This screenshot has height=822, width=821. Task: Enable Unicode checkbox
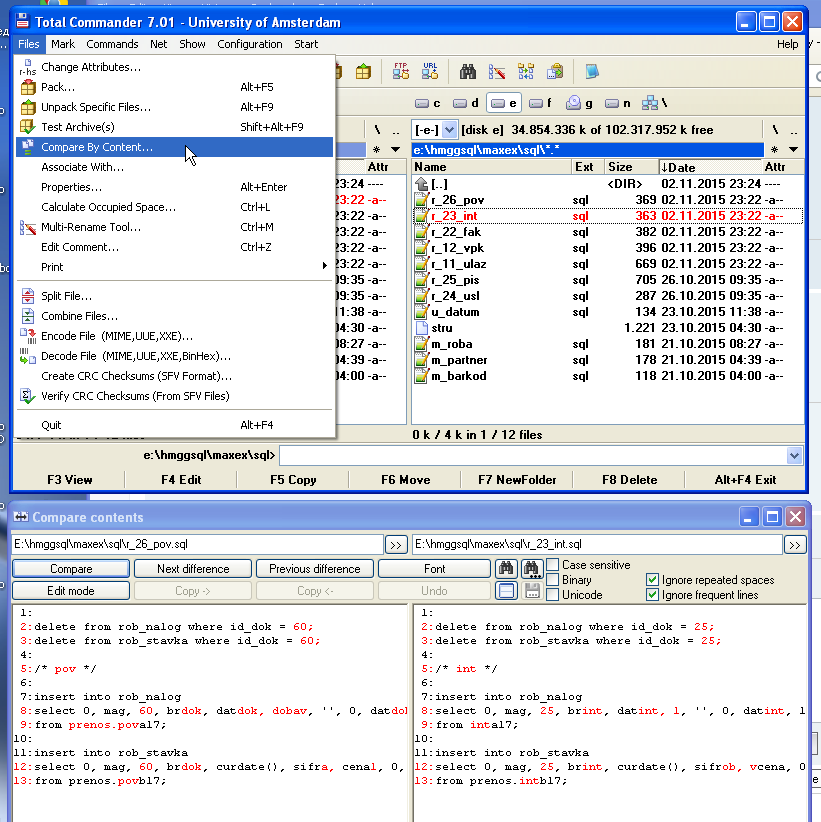(x=553, y=595)
